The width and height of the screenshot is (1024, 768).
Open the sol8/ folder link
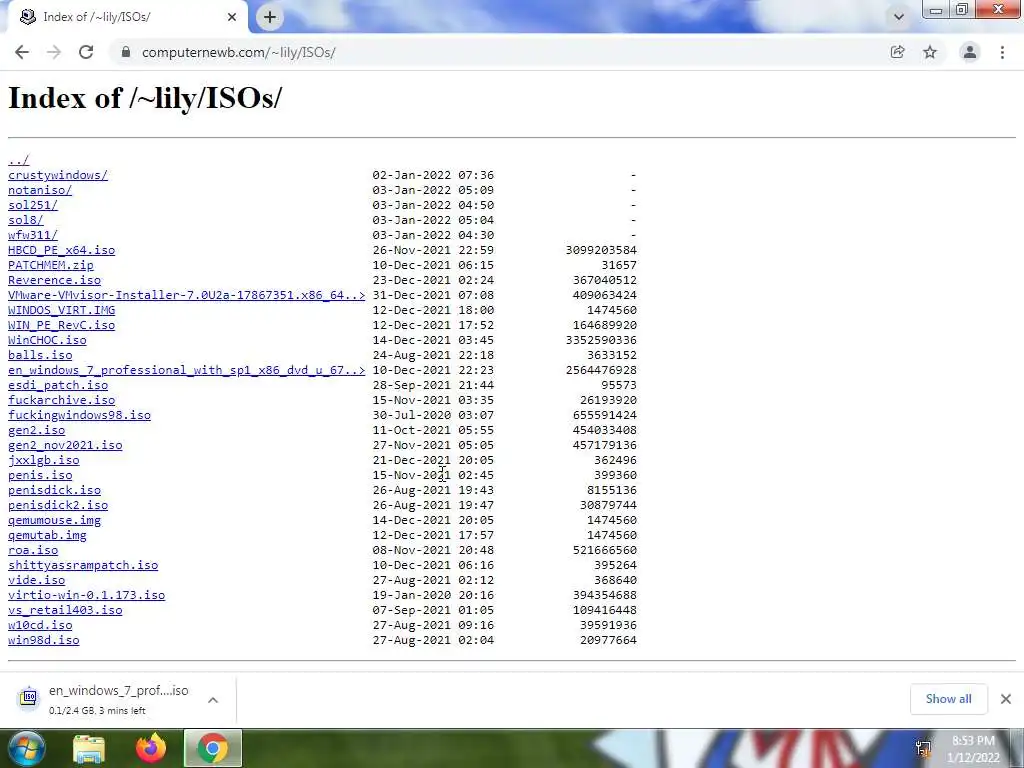pos(25,220)
